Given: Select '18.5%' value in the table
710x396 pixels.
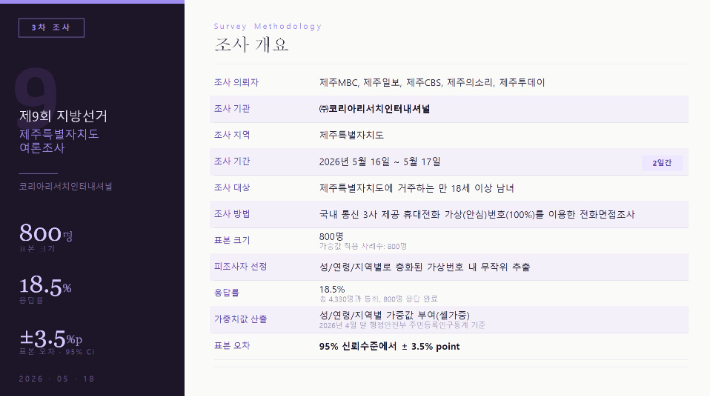Looking at the screenshot, I should (332, 289).
